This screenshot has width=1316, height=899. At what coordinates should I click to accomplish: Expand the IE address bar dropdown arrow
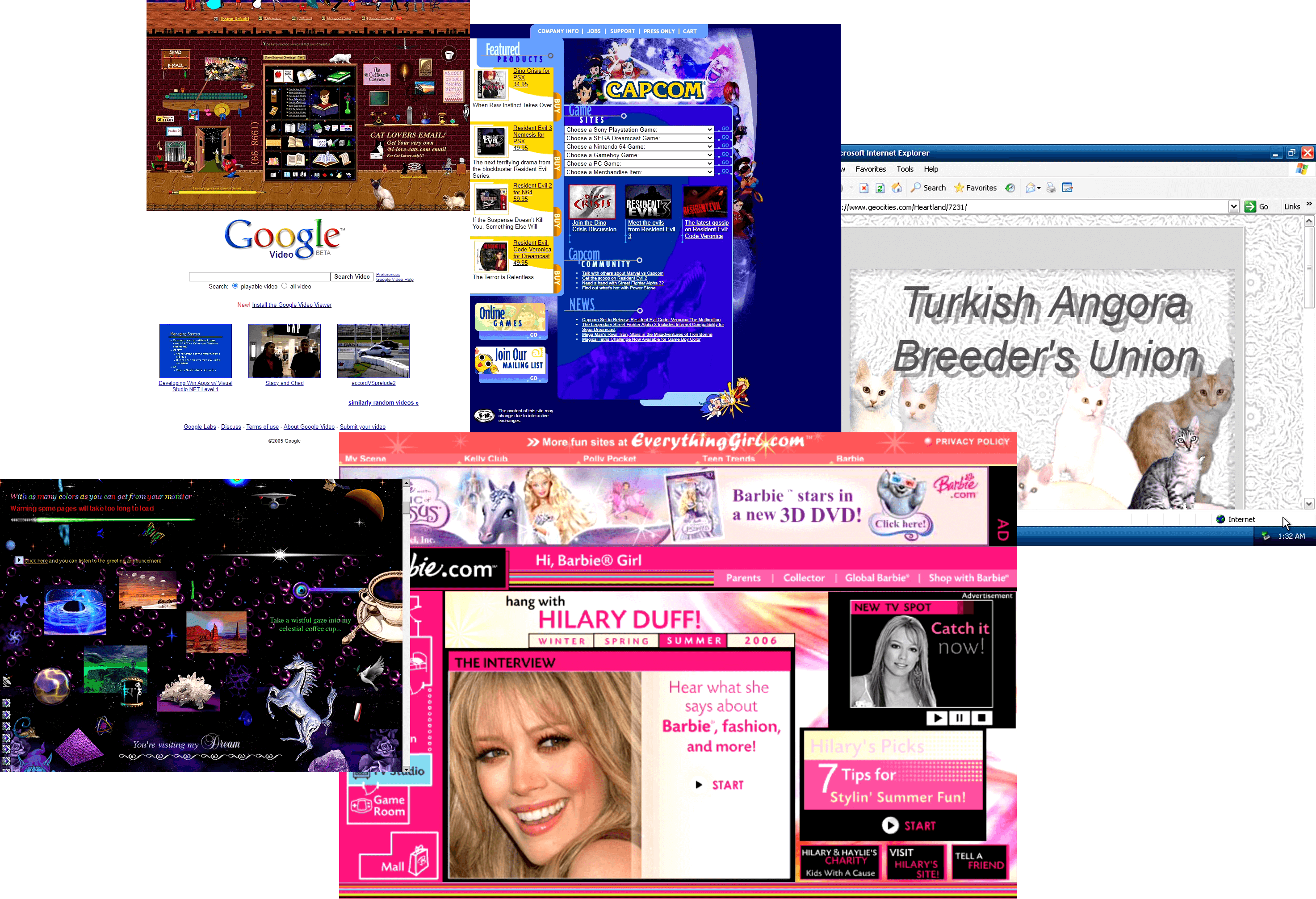(x=1233, y=207)
